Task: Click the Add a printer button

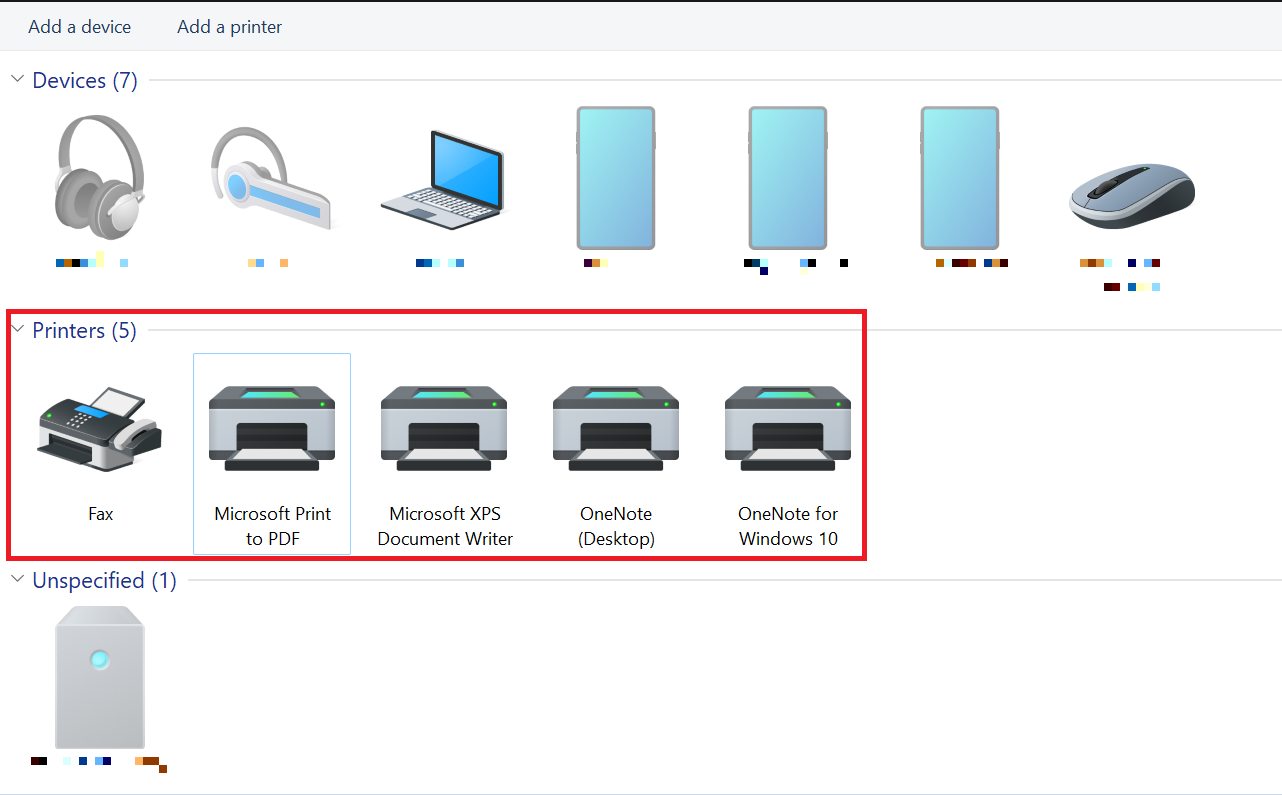Action: click(x=229, y=27)
